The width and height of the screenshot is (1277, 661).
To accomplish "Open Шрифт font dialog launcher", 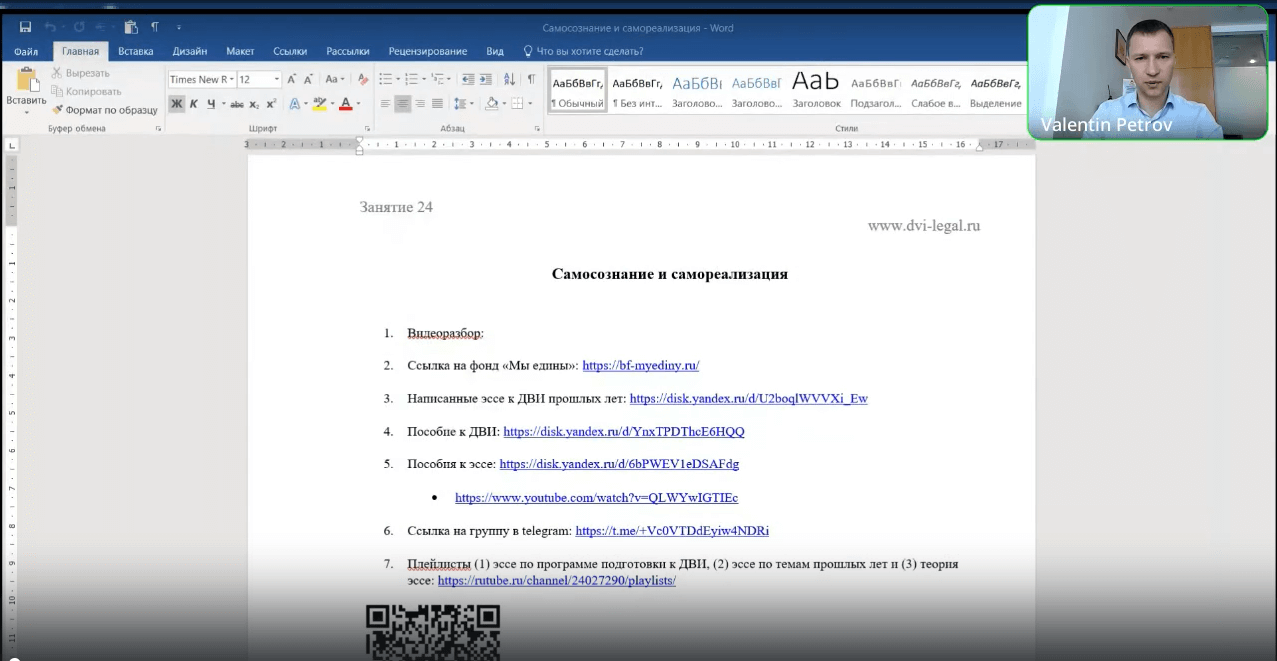I will tap(368, 130).
